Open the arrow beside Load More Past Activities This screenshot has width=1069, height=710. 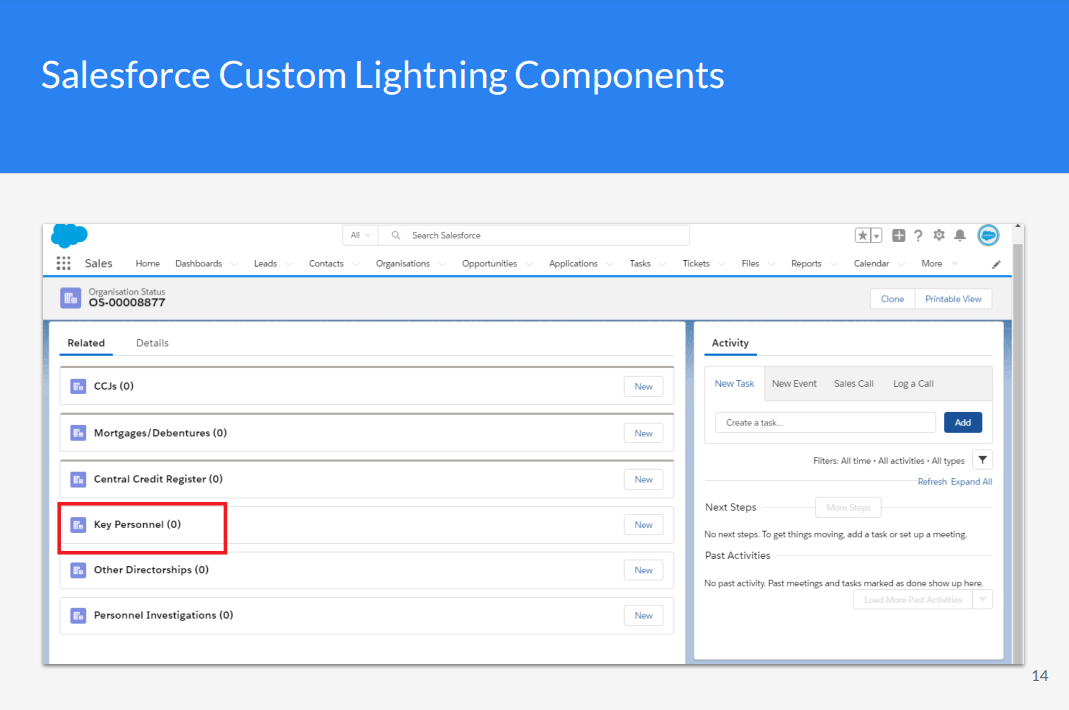click(982, 600)
